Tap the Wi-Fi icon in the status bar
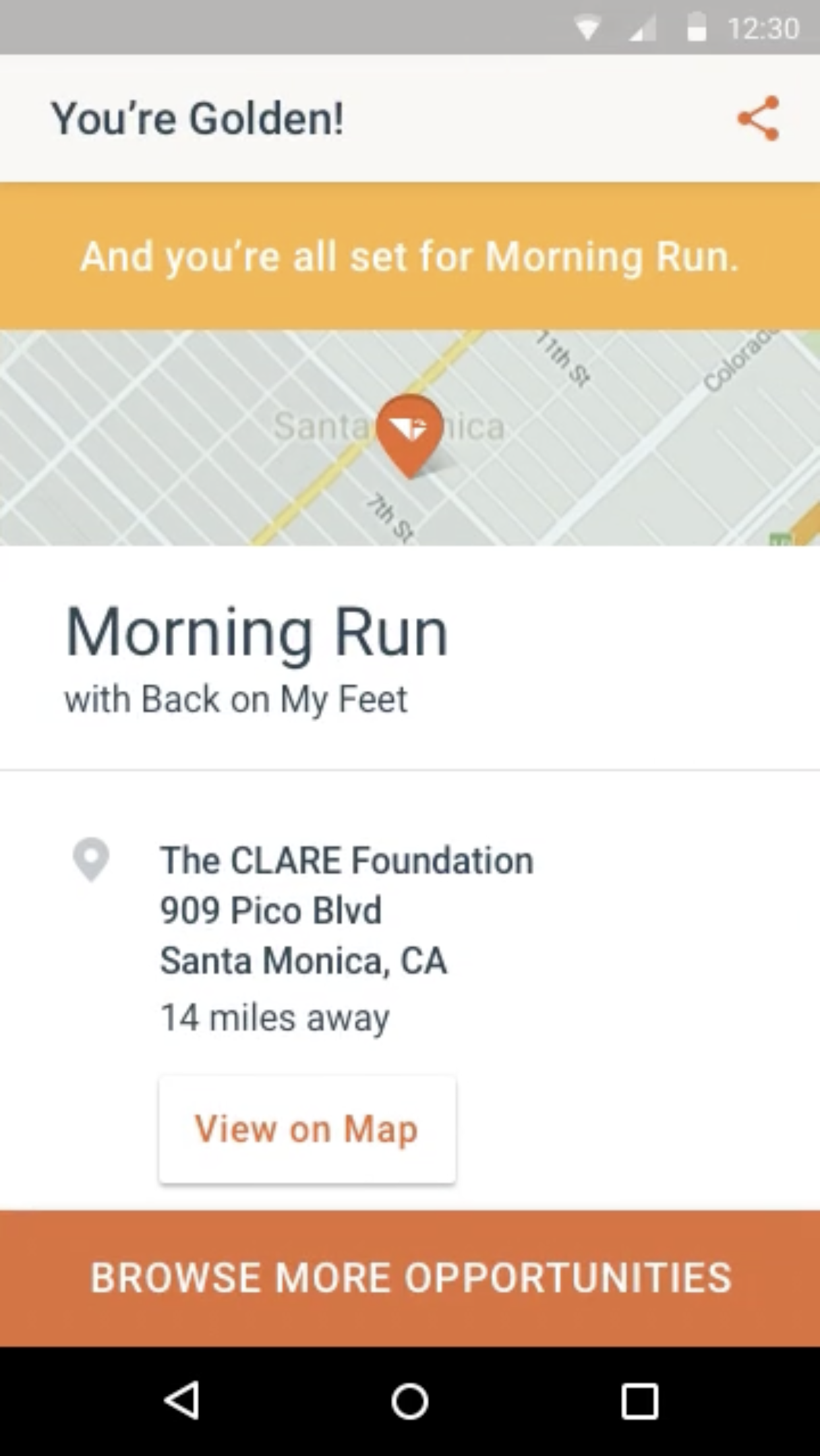 [587, 28]
